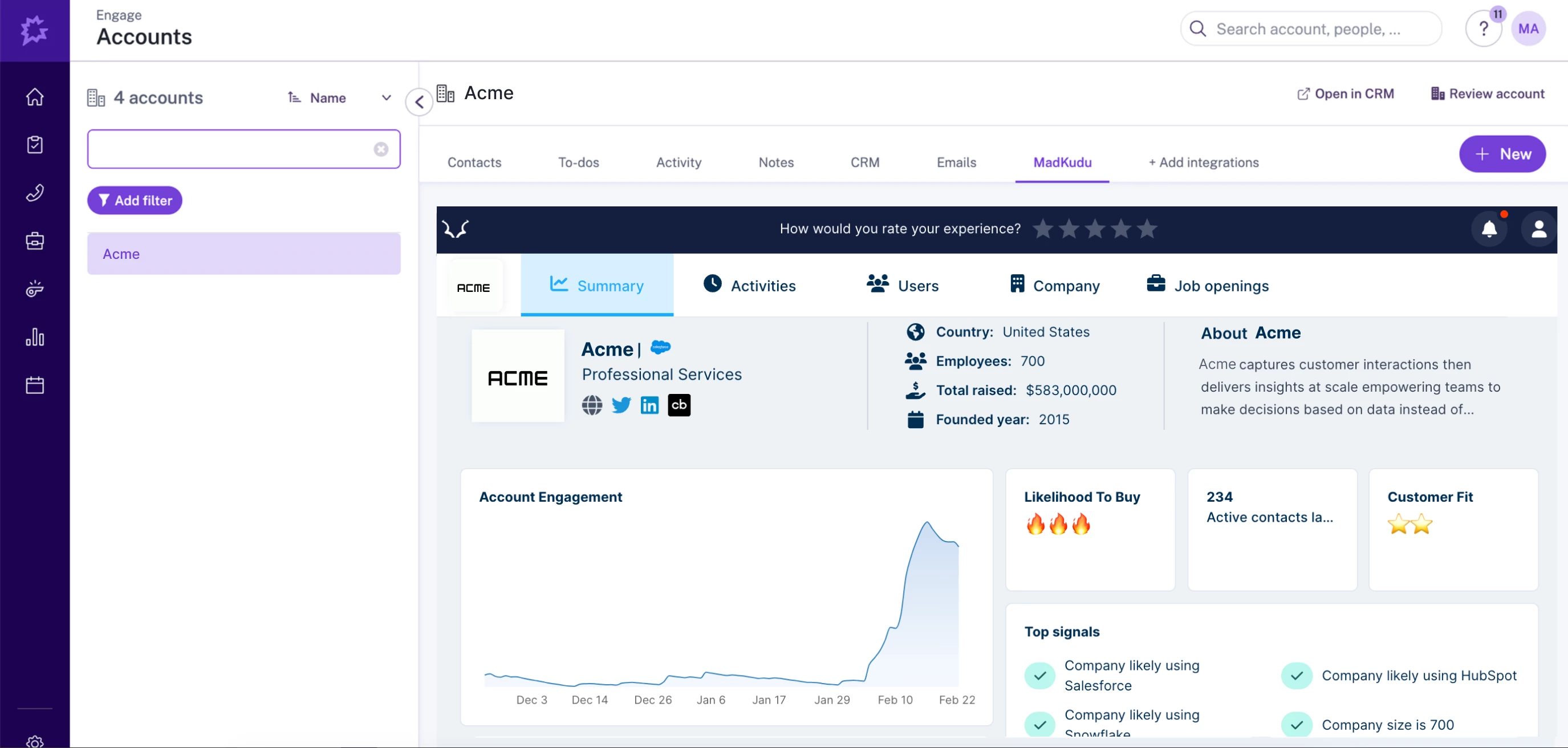Clear the account search field
This screenshot has height=748, width=1568.
click(x=380, y=149)
